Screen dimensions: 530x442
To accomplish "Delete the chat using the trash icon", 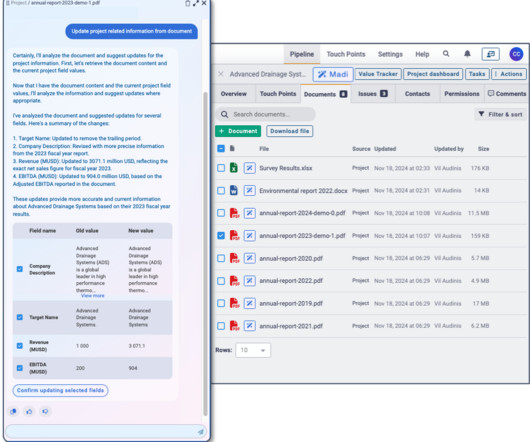I will [x=188, y=3].
